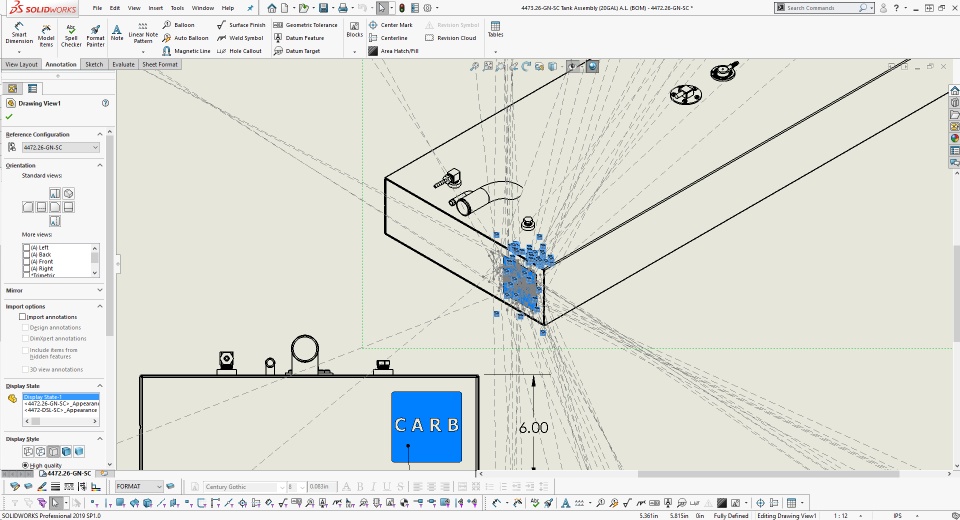Click the Linear Note Pattern tool
Screen dimensions: 960x520
click(x=143, y=34)
